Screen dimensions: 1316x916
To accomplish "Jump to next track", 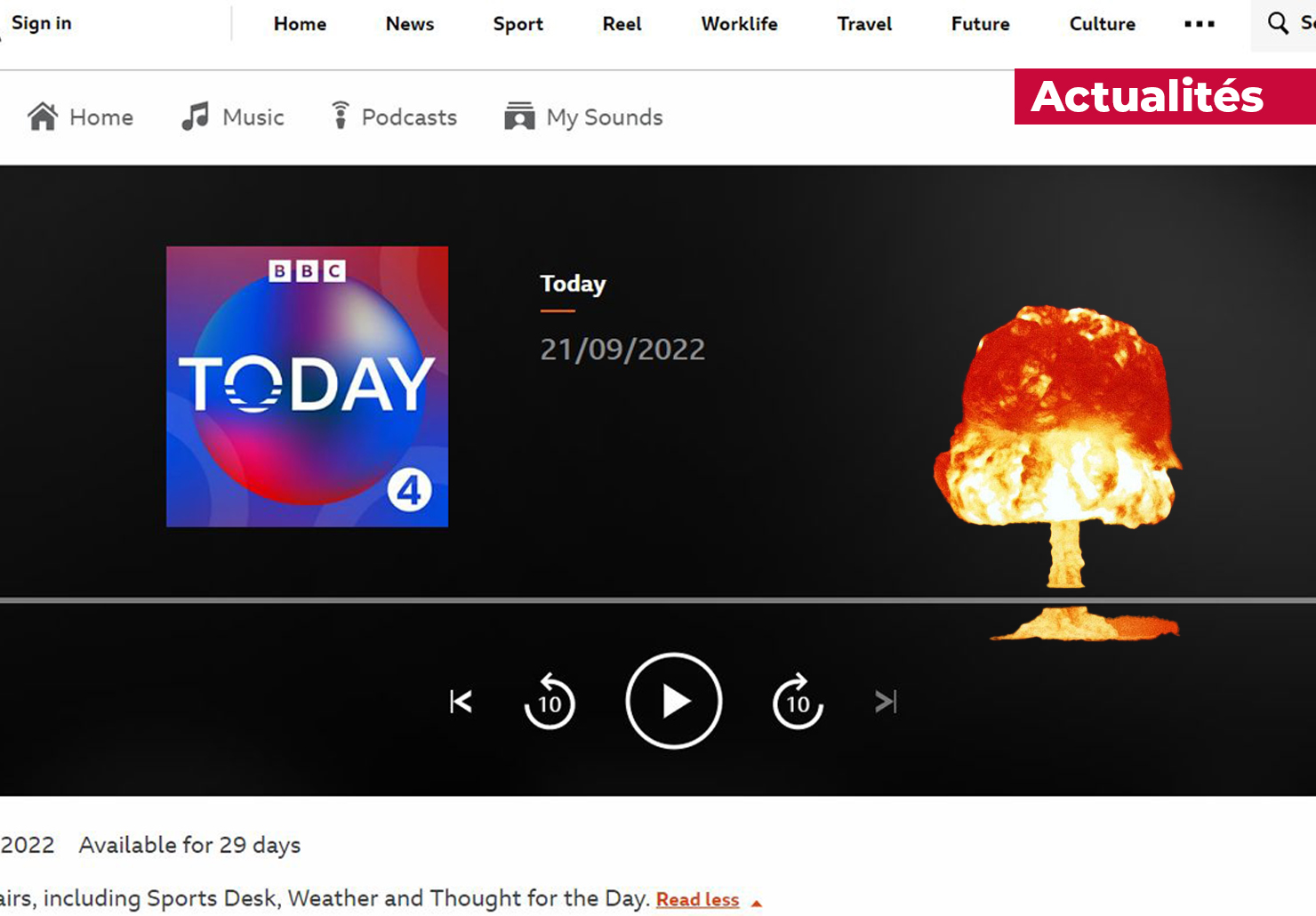I will (x=886, y=702).
